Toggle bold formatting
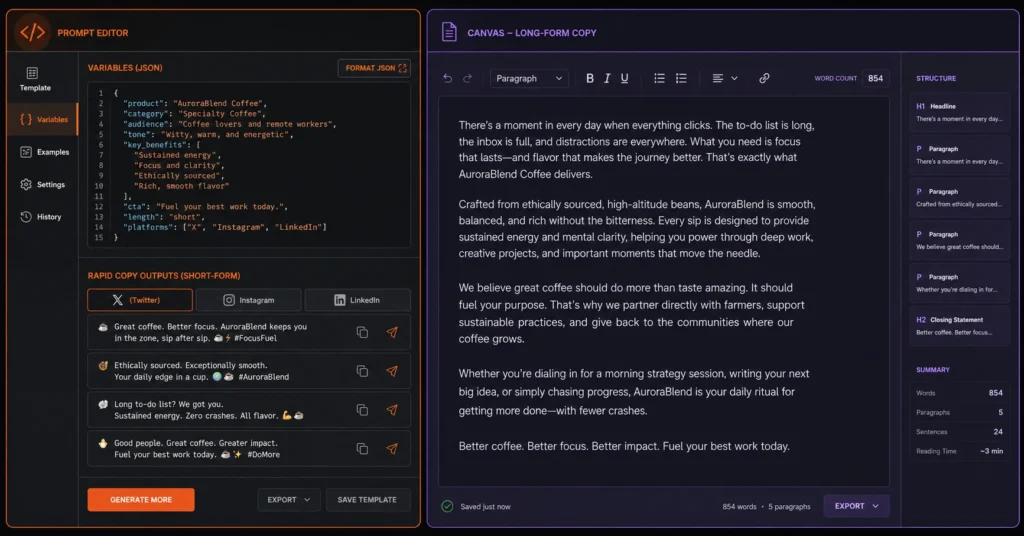The width and height of the screenshot is (1024, 536). tap(590, 78)
